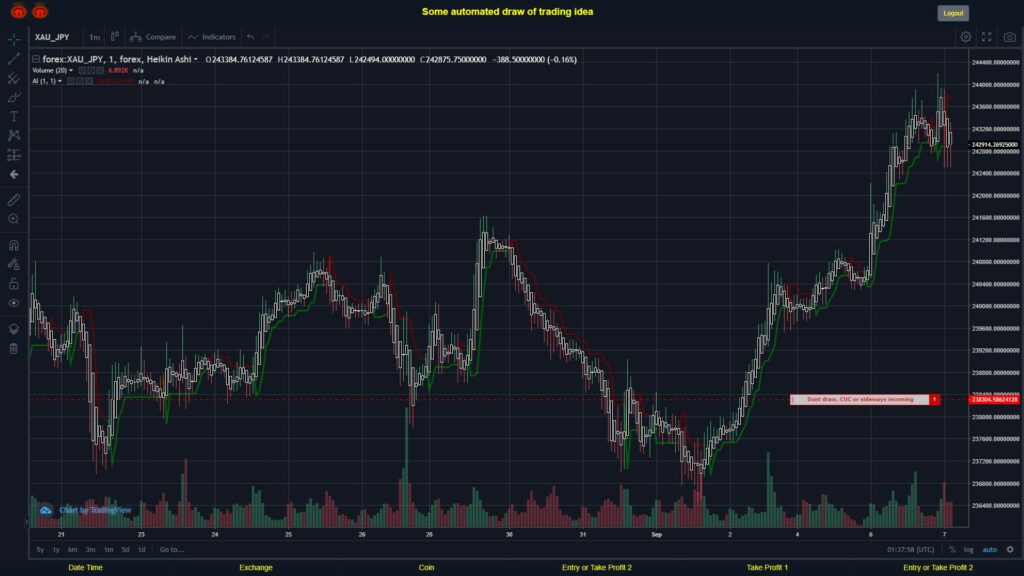Take a chart snapshot with camera icon
Viewport: 1024px width, 576px height.
(1010, 37)
